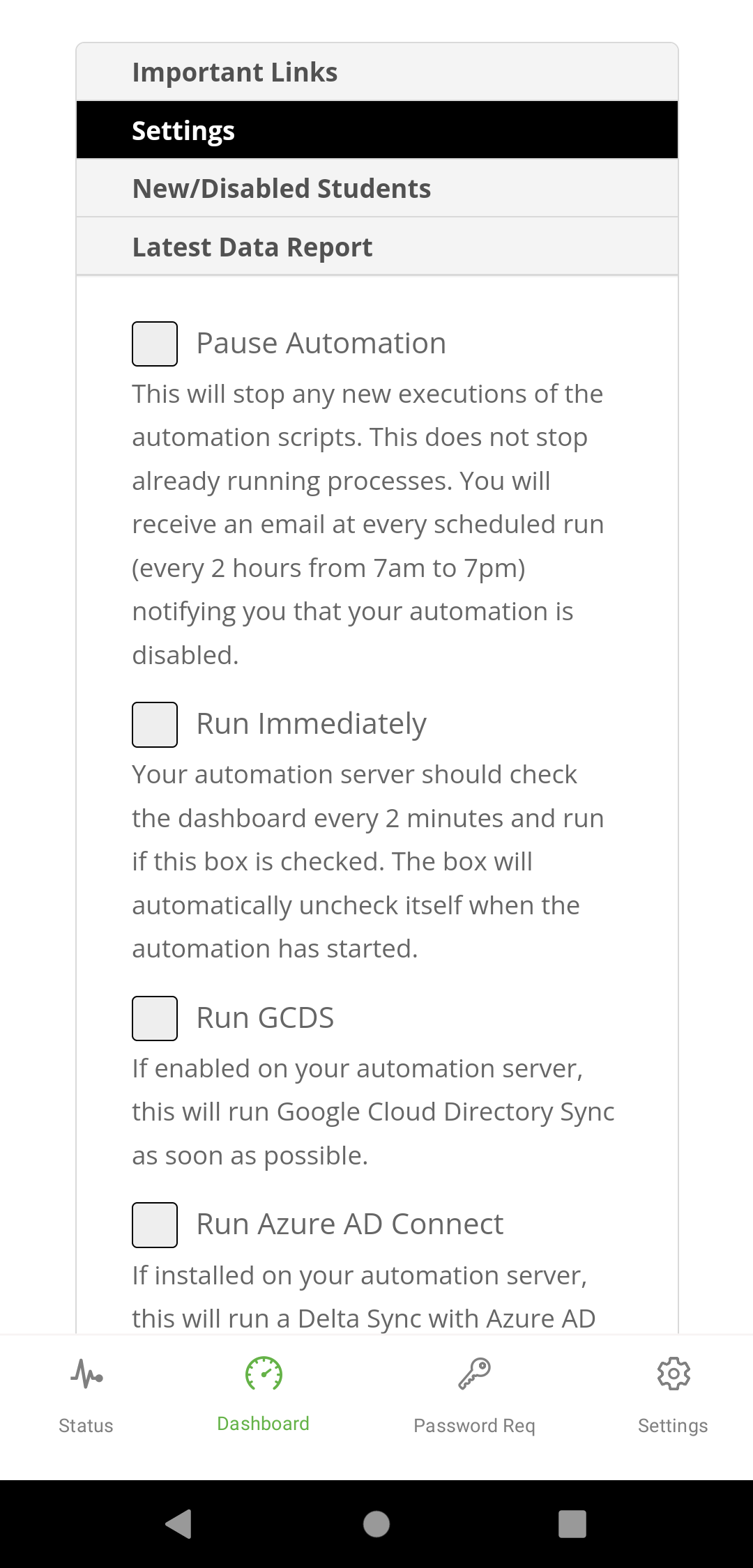Expand the Latest Data Report section
Screen dimensions: 753x1568
[376, 247]
